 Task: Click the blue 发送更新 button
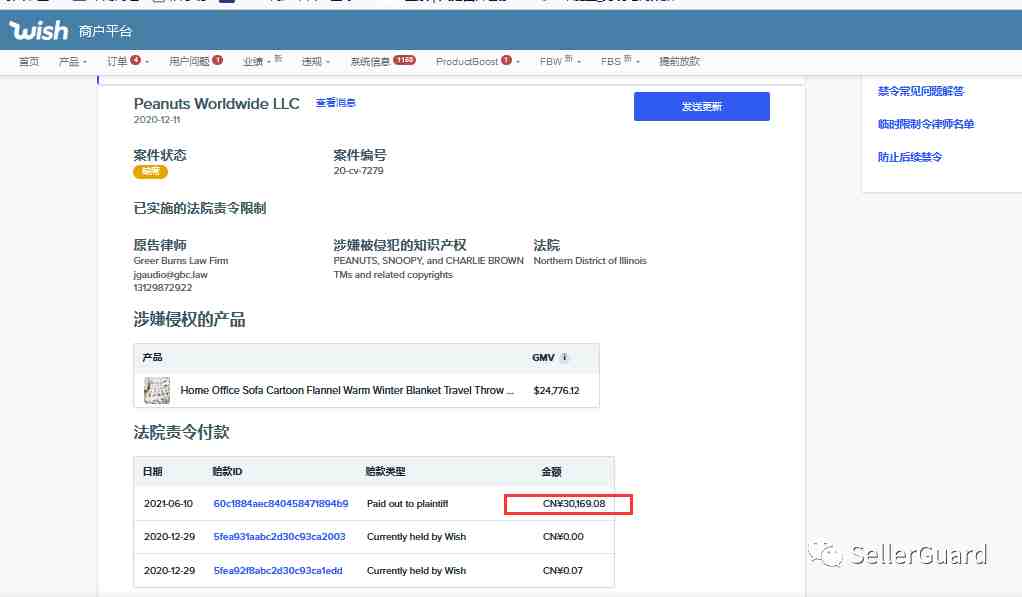point(701,106)
